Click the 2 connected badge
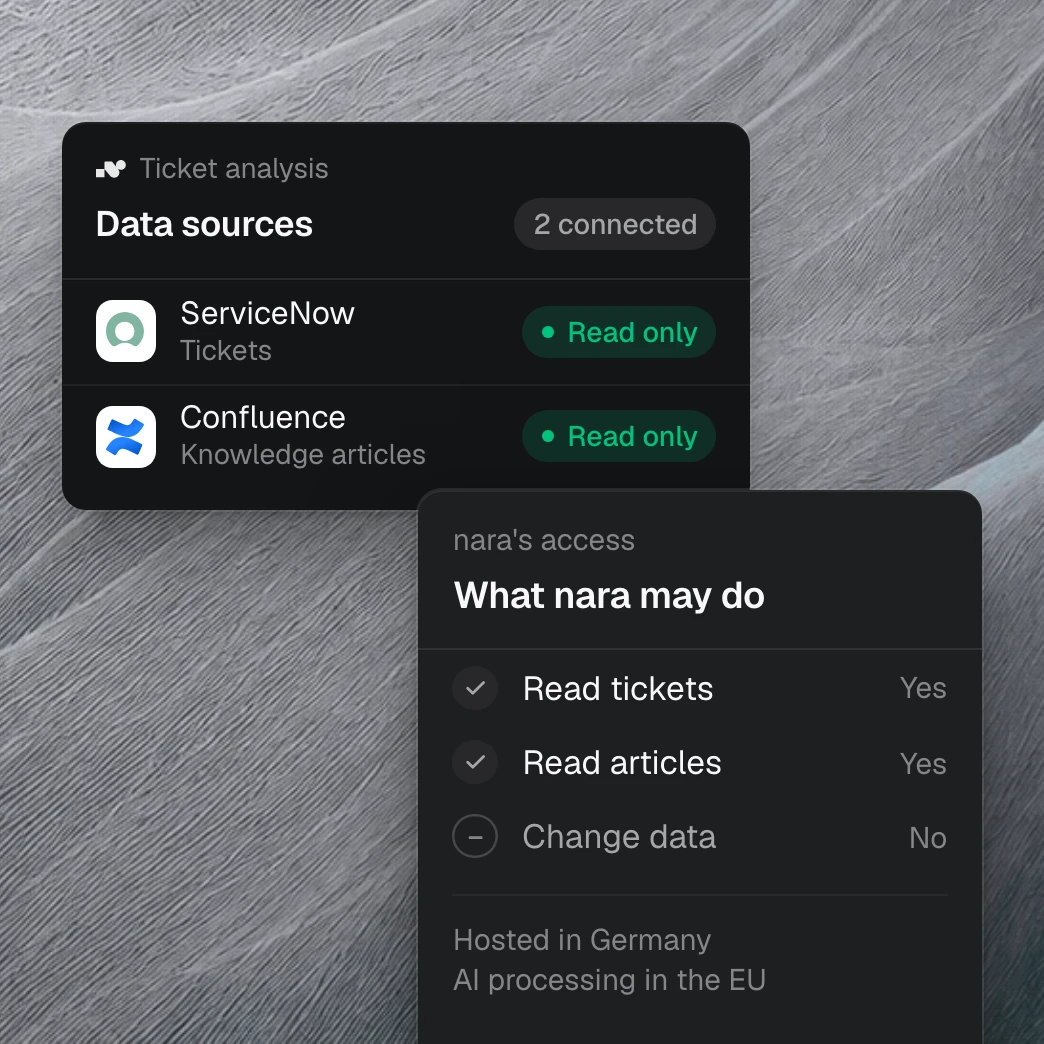The height and width of the screenshot is (1044, 1044). pos(615,224)
